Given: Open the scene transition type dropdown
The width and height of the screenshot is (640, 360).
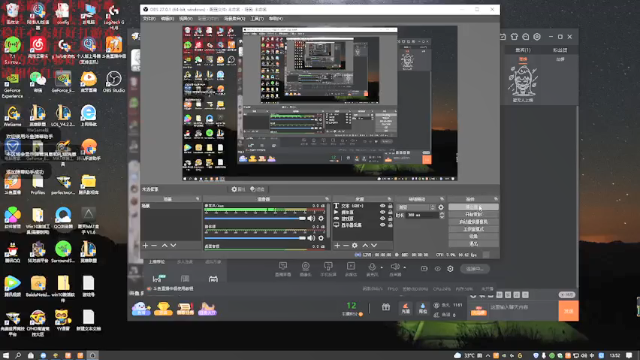Looking at the screenshot, I should [x=417, y=207].
